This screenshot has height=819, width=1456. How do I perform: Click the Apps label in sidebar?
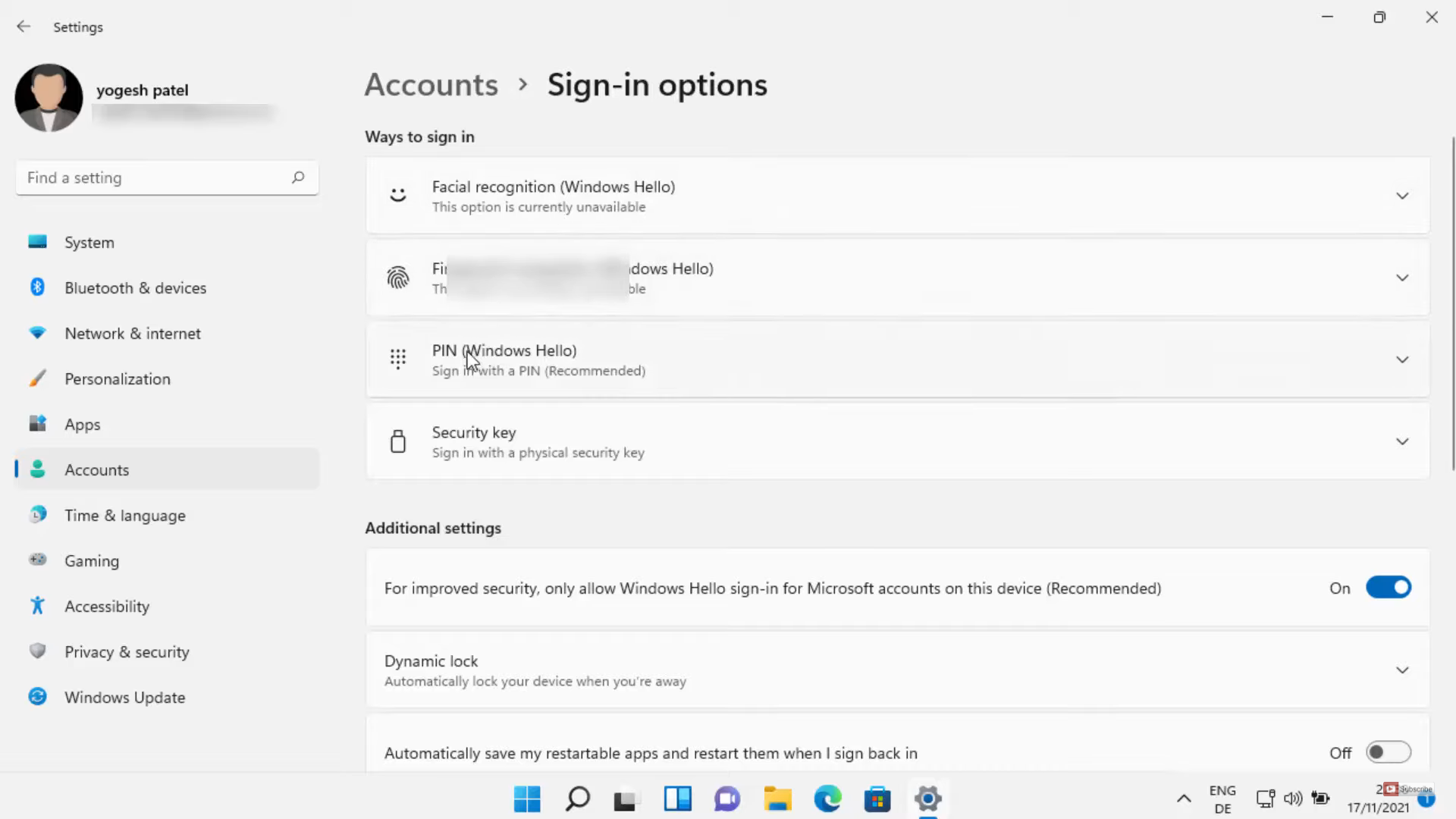point(83,425)
